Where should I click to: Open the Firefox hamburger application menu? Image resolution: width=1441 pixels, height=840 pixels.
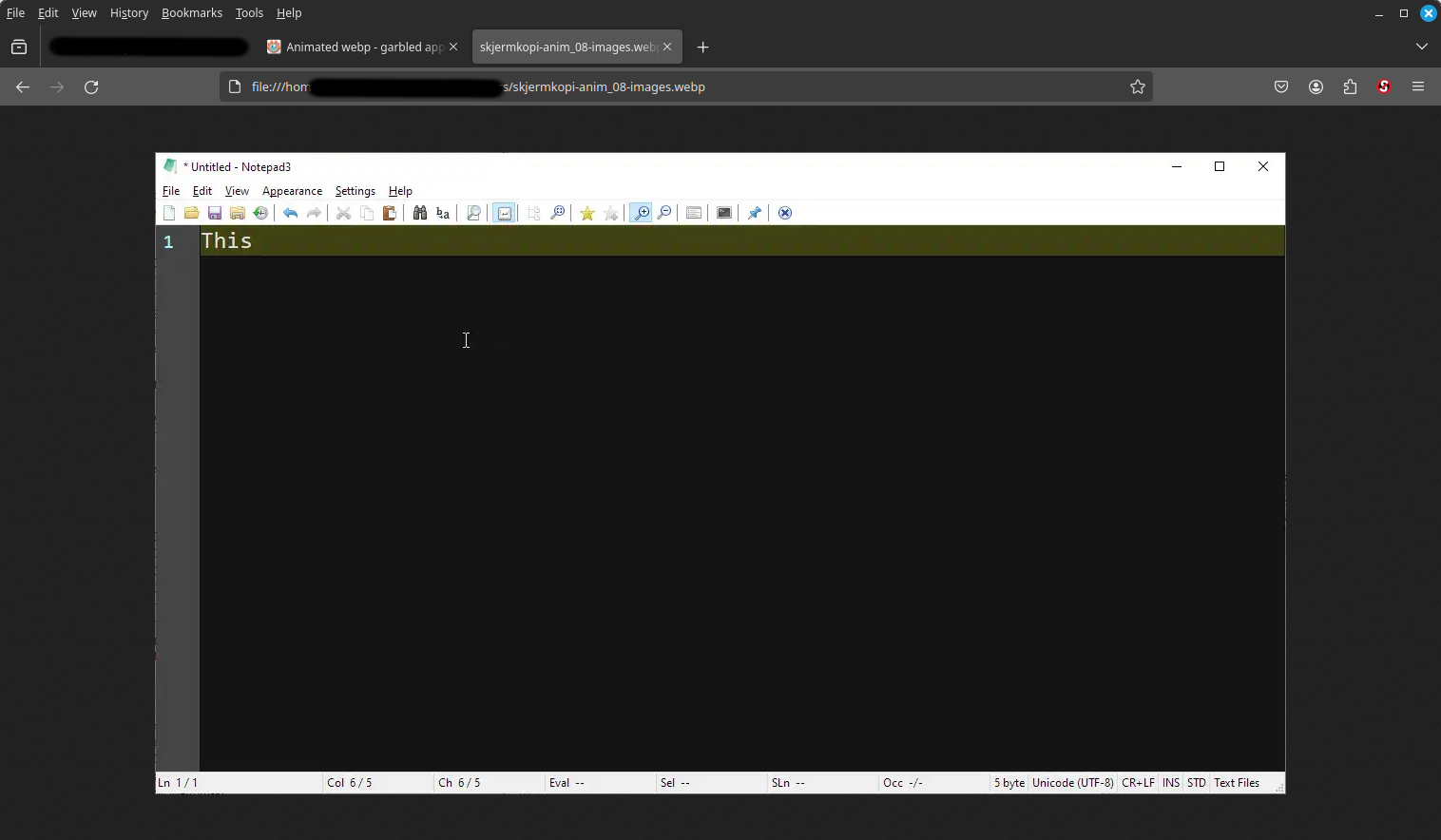pos(1418,86)
